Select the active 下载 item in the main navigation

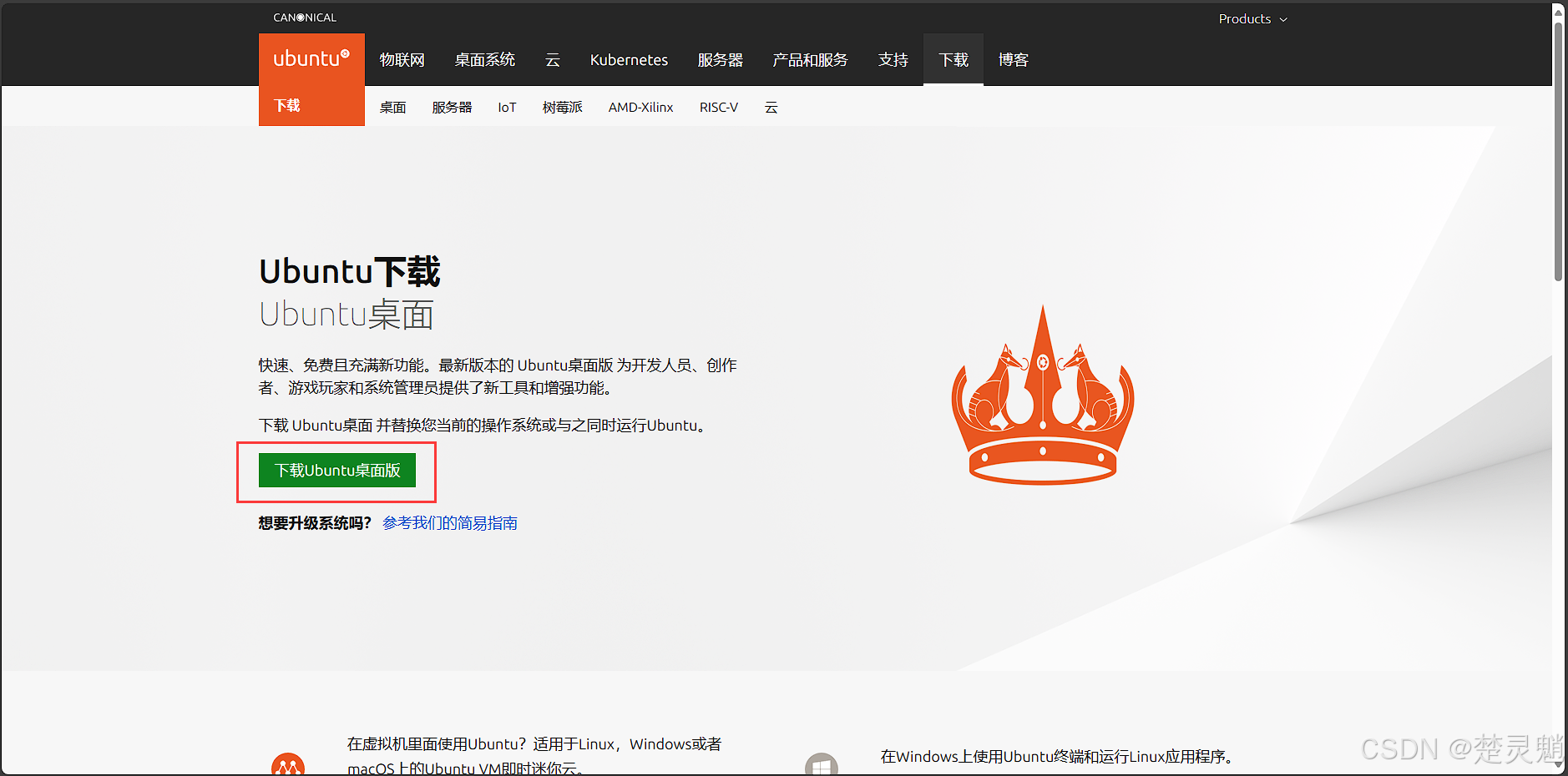[953, 60]
